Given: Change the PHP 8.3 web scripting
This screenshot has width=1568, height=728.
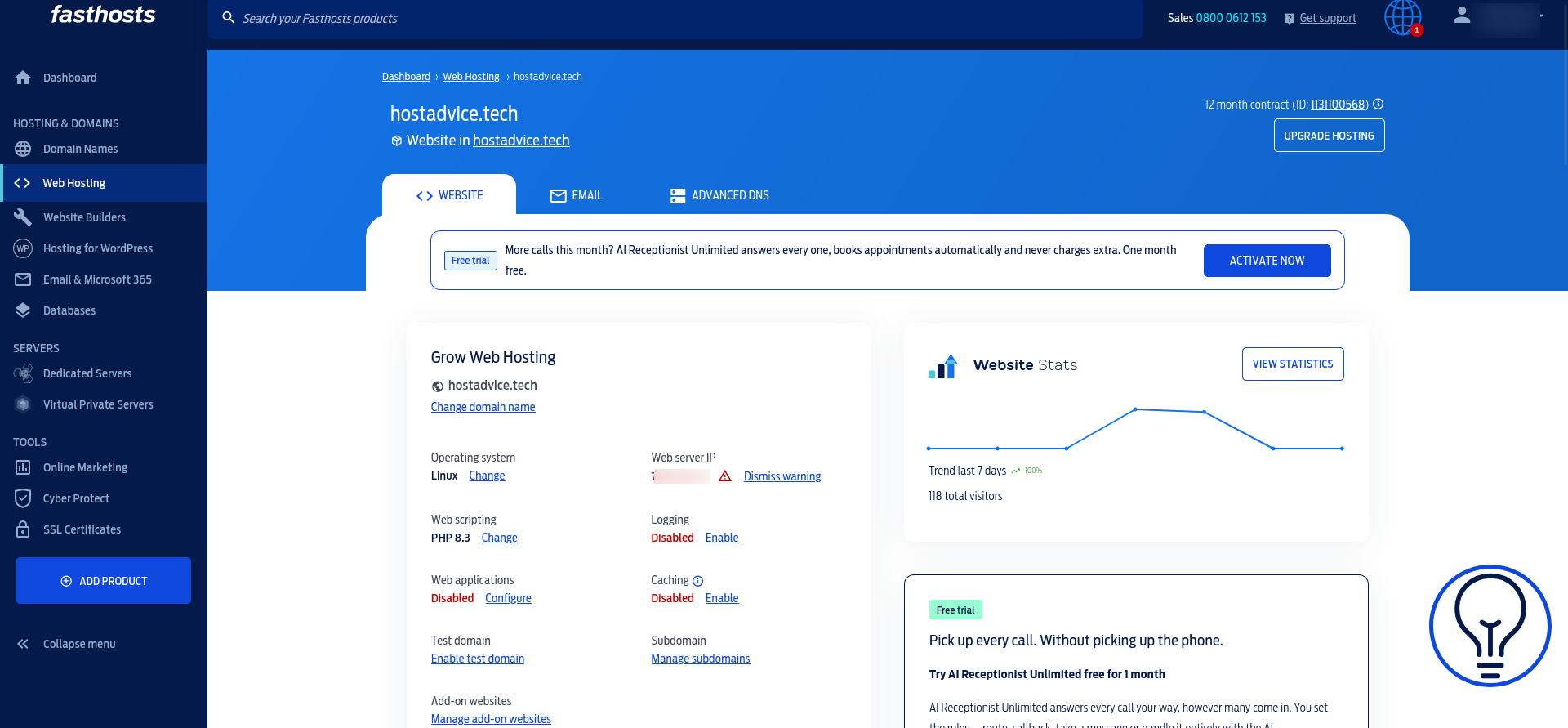Looking at the screenshot, I should tap(499, 538).
